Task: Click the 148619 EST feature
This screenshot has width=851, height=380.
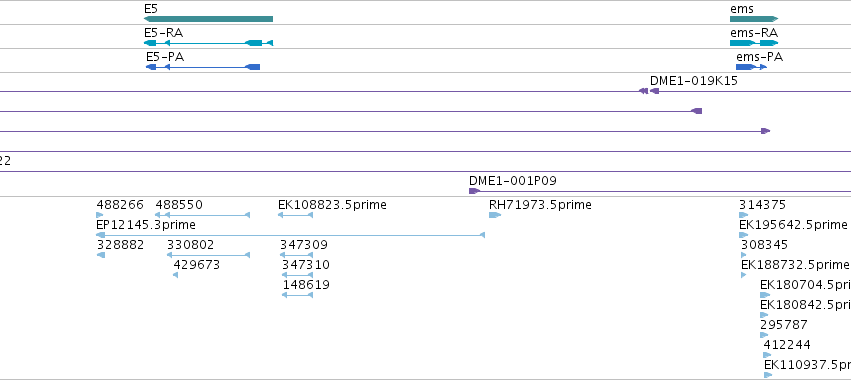Action: [x=297, y=295]
